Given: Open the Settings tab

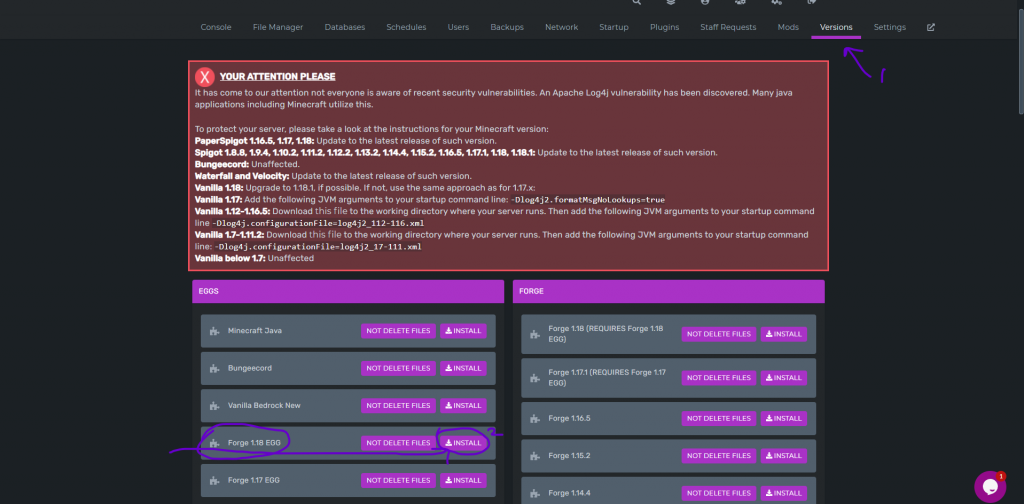Looking at the screenshot, I should pos(889,27).
